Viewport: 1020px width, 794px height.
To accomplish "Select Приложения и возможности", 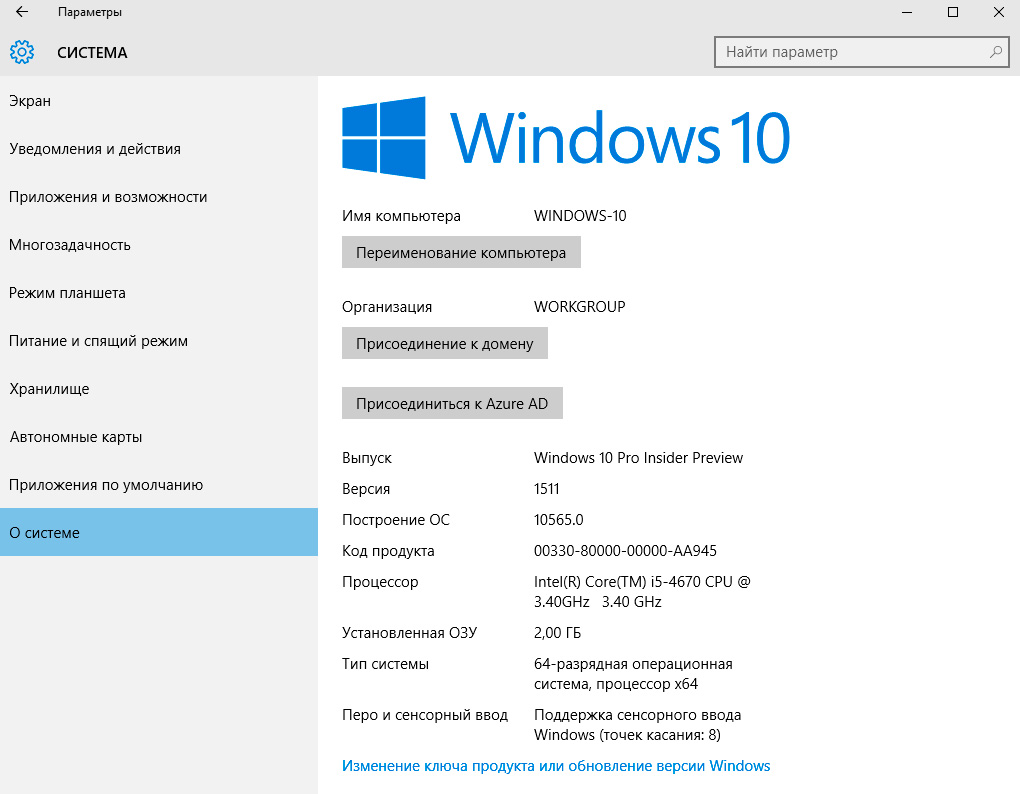I will coord(159,197).
